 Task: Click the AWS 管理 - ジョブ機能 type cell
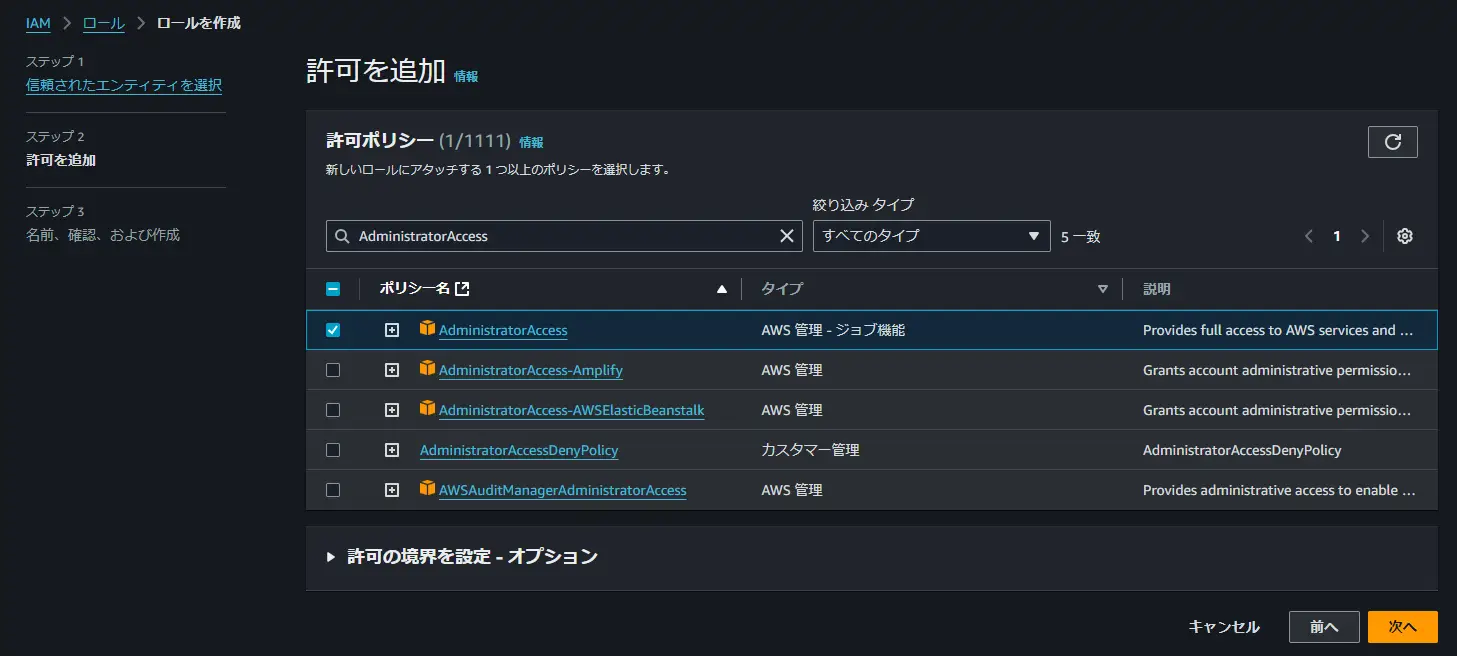833,330
